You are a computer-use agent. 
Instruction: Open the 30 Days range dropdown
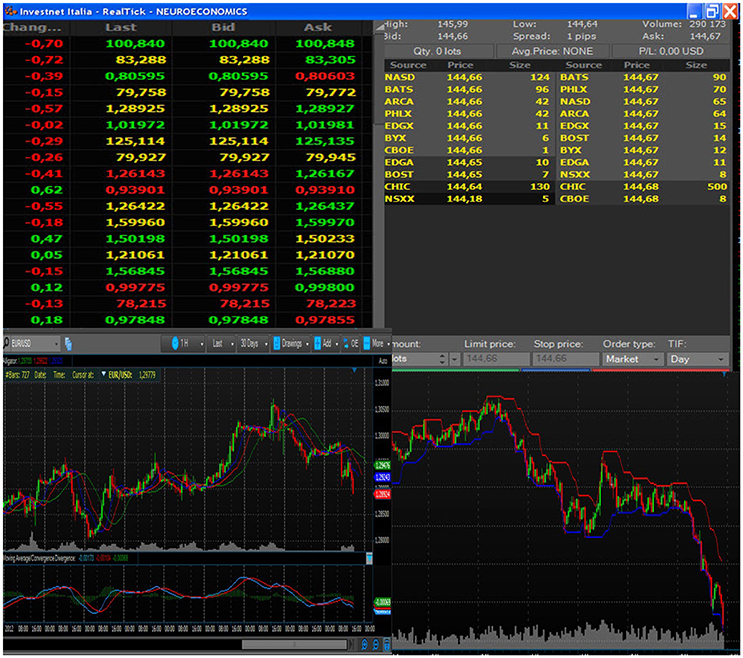click(x=266, y=343)
